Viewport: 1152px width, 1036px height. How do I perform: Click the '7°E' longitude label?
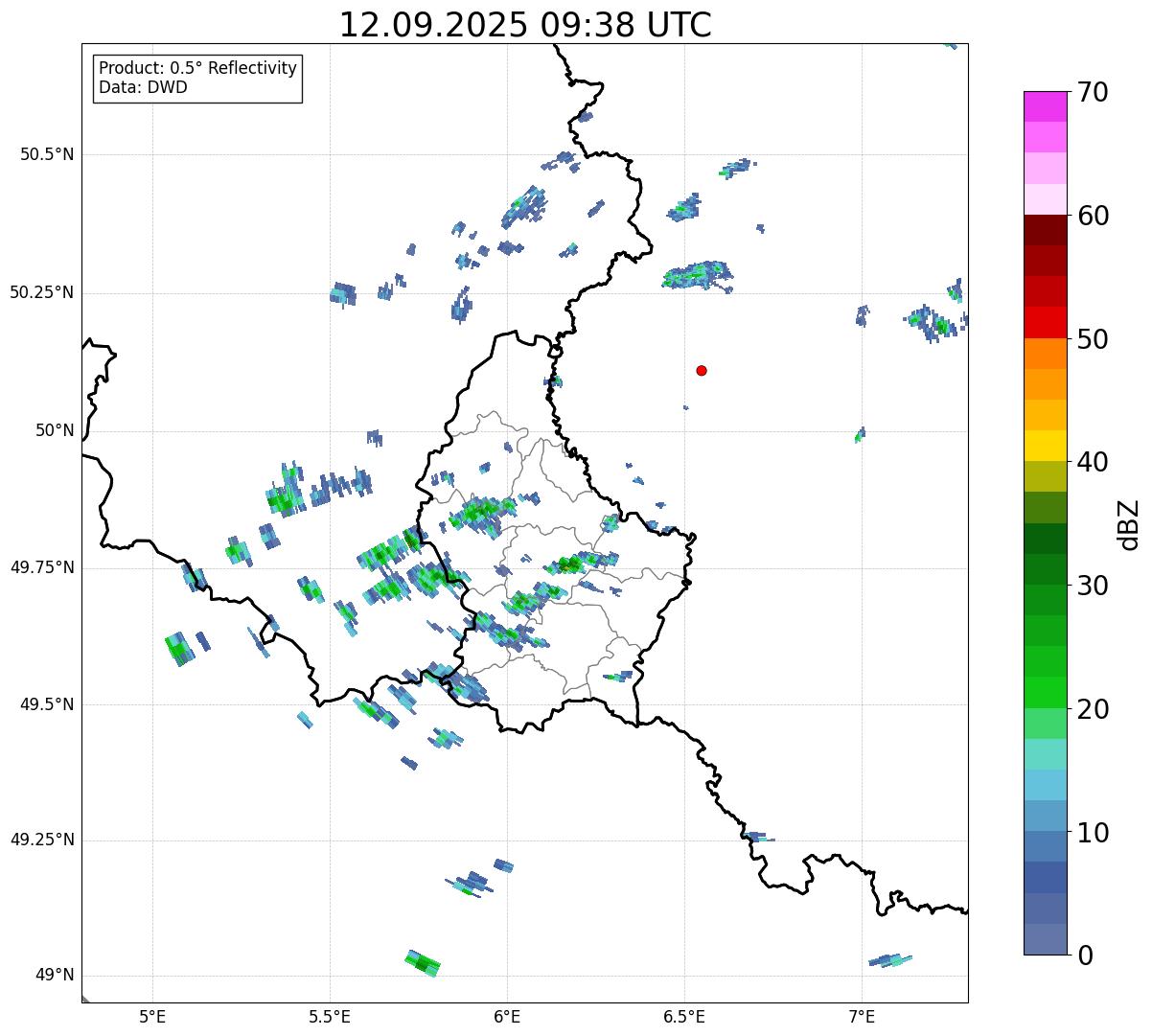(862, 1016)
